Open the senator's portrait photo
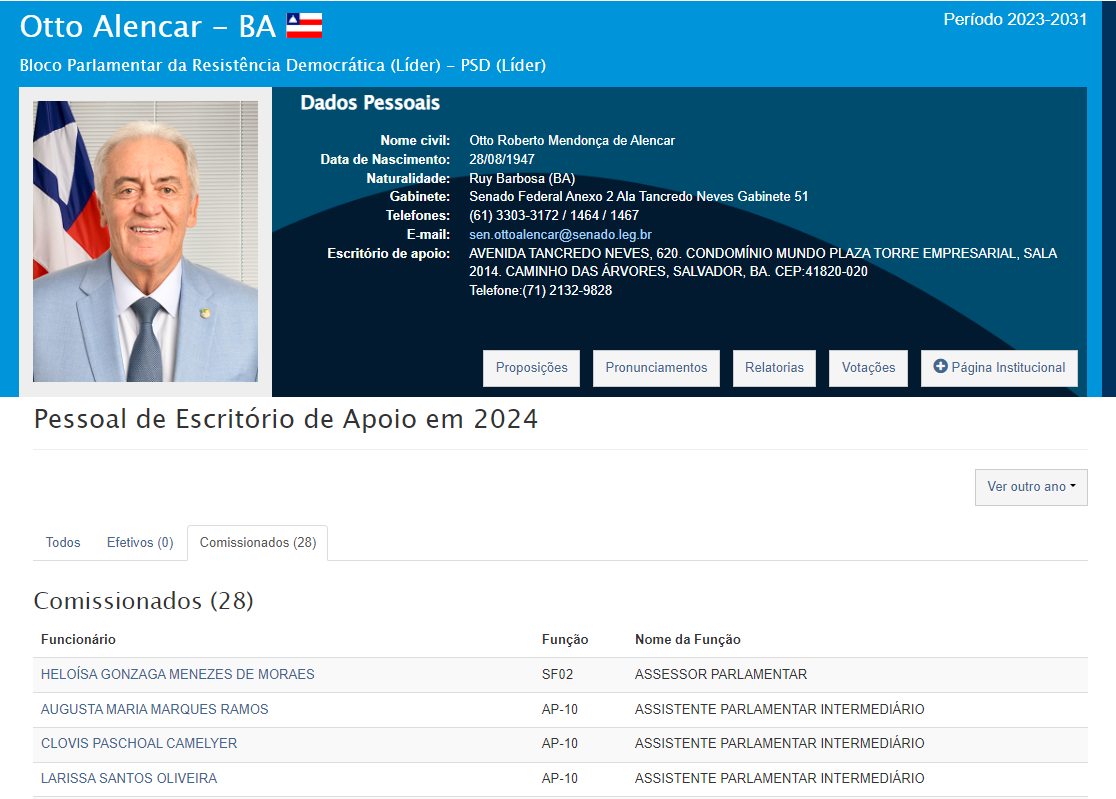The height and width of the screenshot is (799, 1116). [x=145, y=241]
